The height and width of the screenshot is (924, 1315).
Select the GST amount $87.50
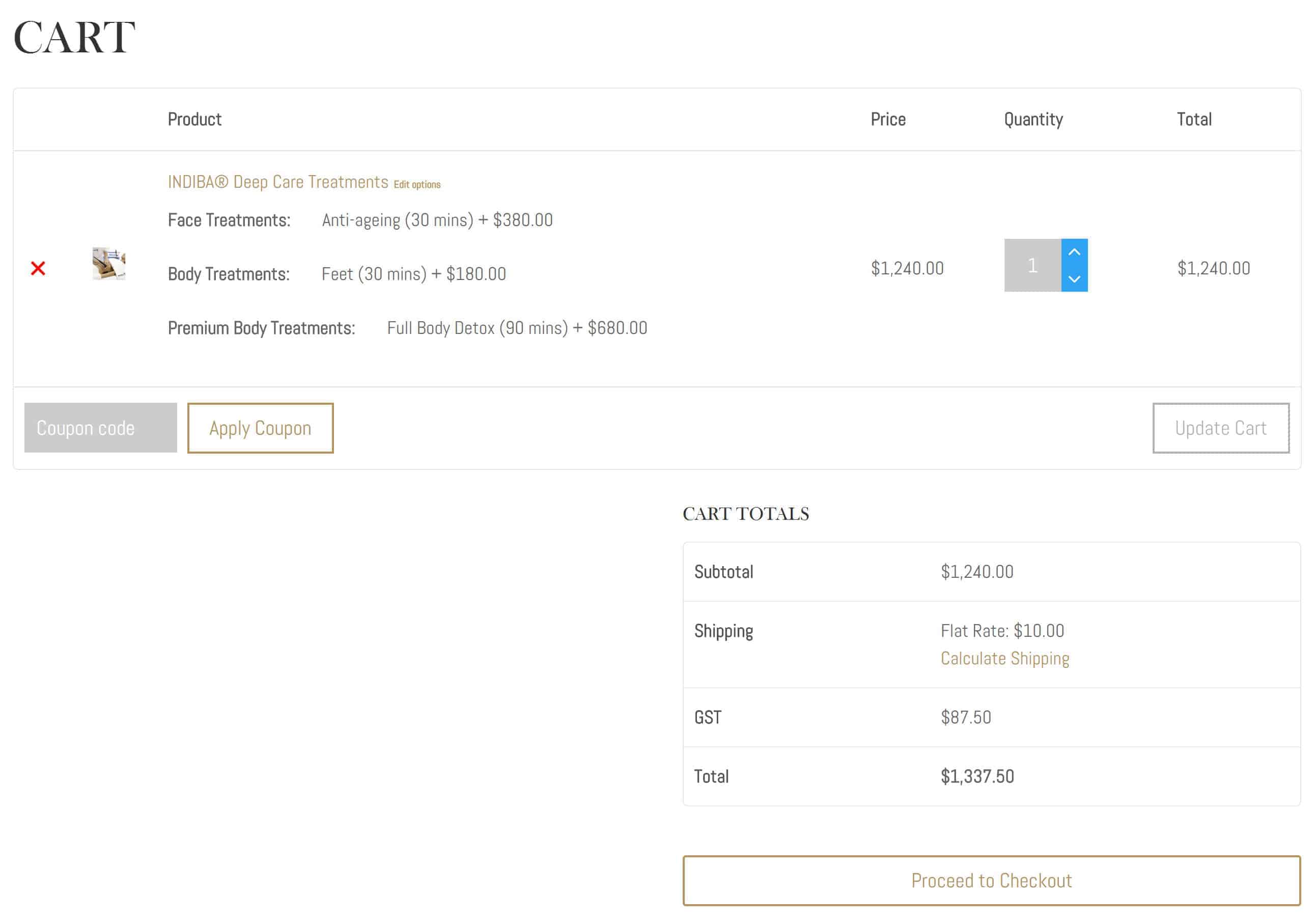point(966,717)
